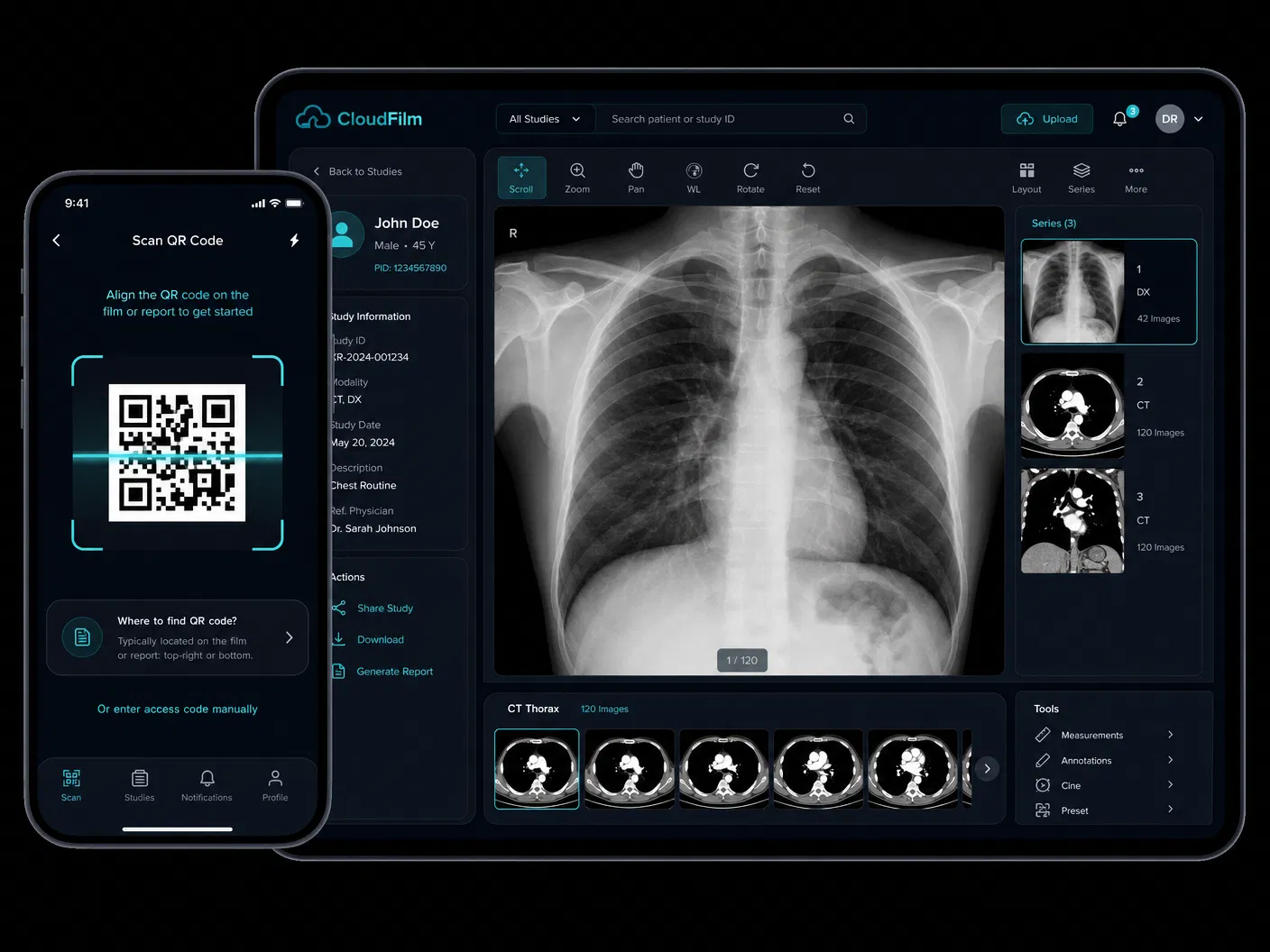Open the More tools menu
Screen dimensions: 1270x952
(1137, 178)
